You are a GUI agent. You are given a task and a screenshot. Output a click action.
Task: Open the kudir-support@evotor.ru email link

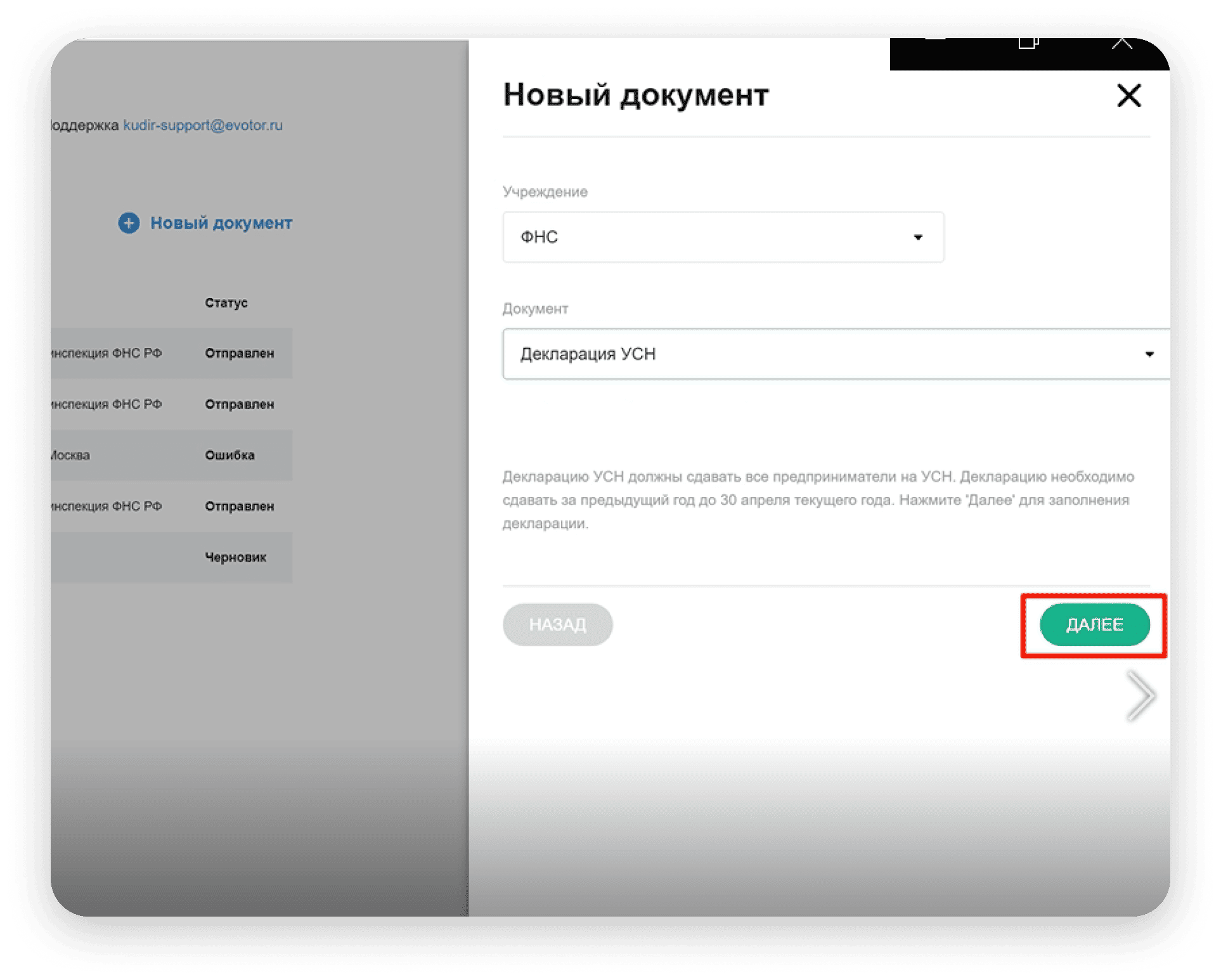pos(203,126)
